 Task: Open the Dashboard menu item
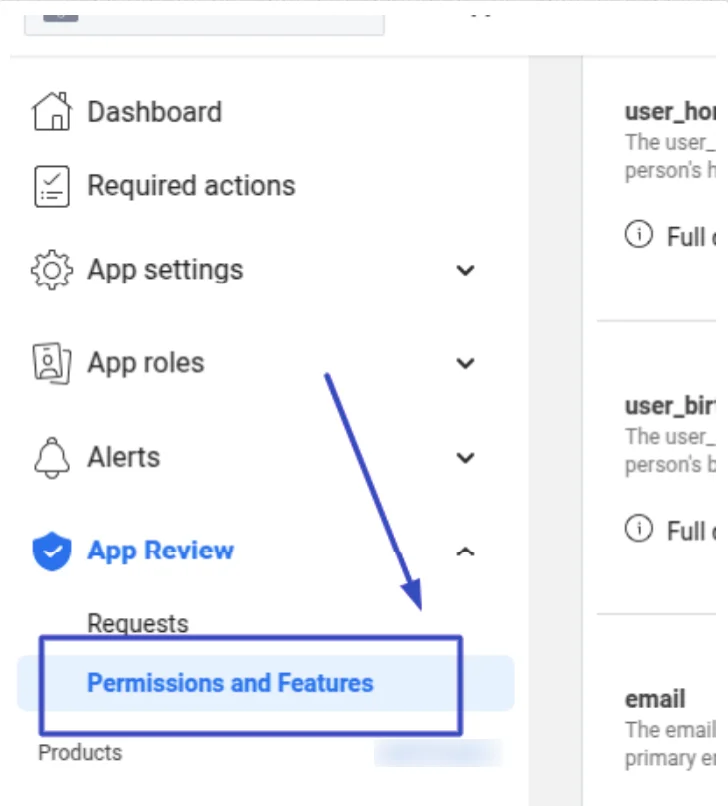154,111
